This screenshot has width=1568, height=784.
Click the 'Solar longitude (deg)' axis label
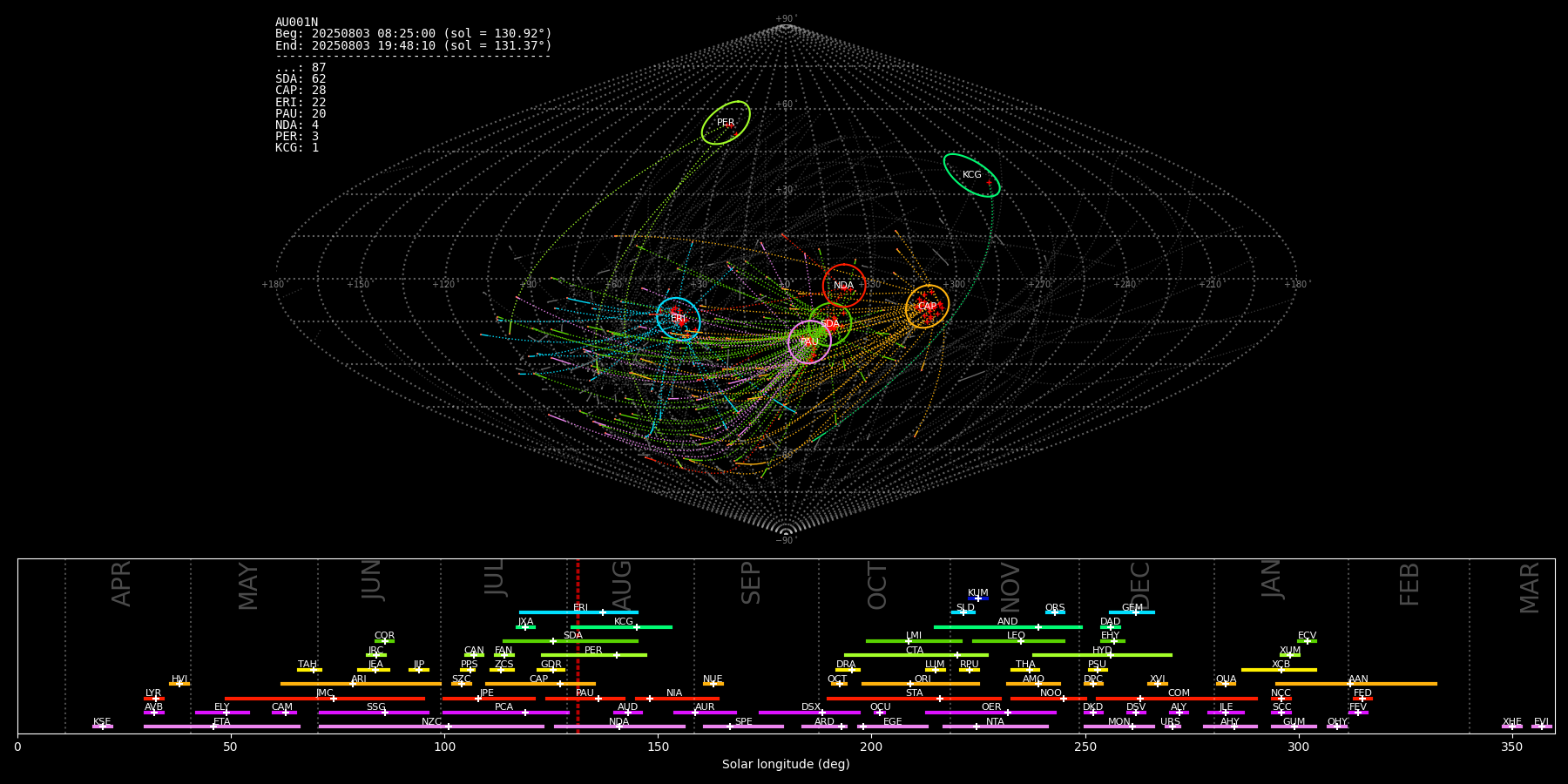tap(786, 765)
